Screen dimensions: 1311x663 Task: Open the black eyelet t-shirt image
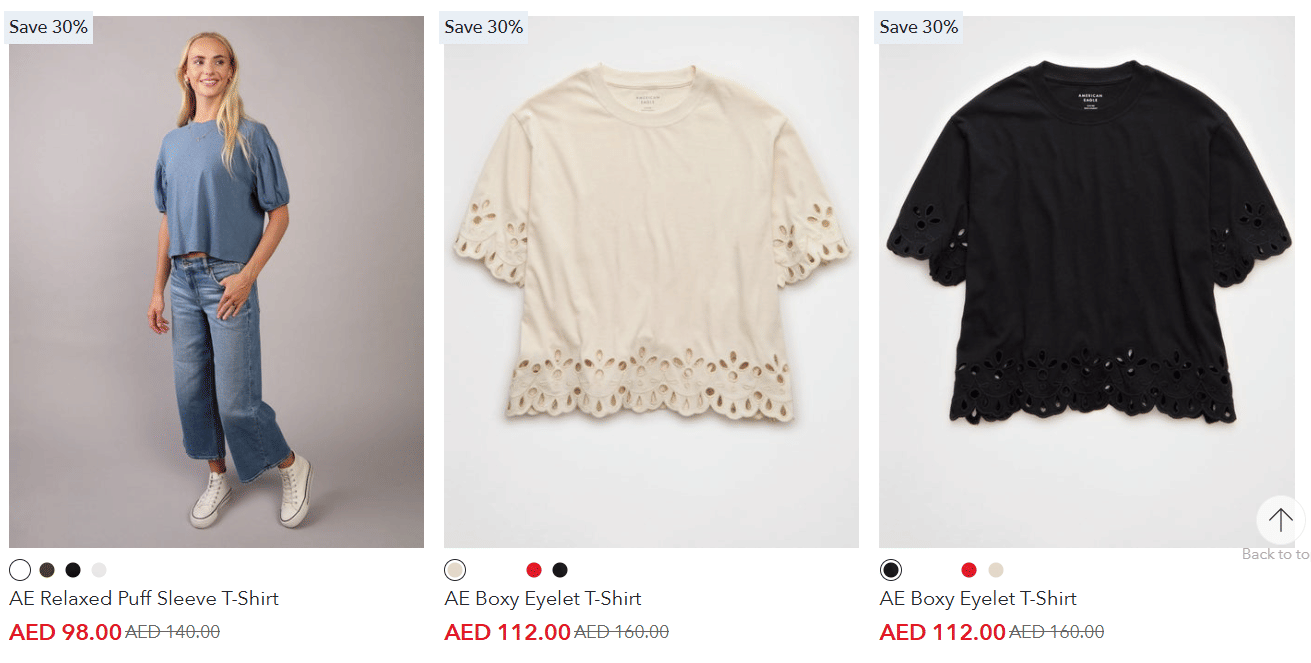[x=1086, y=282]
